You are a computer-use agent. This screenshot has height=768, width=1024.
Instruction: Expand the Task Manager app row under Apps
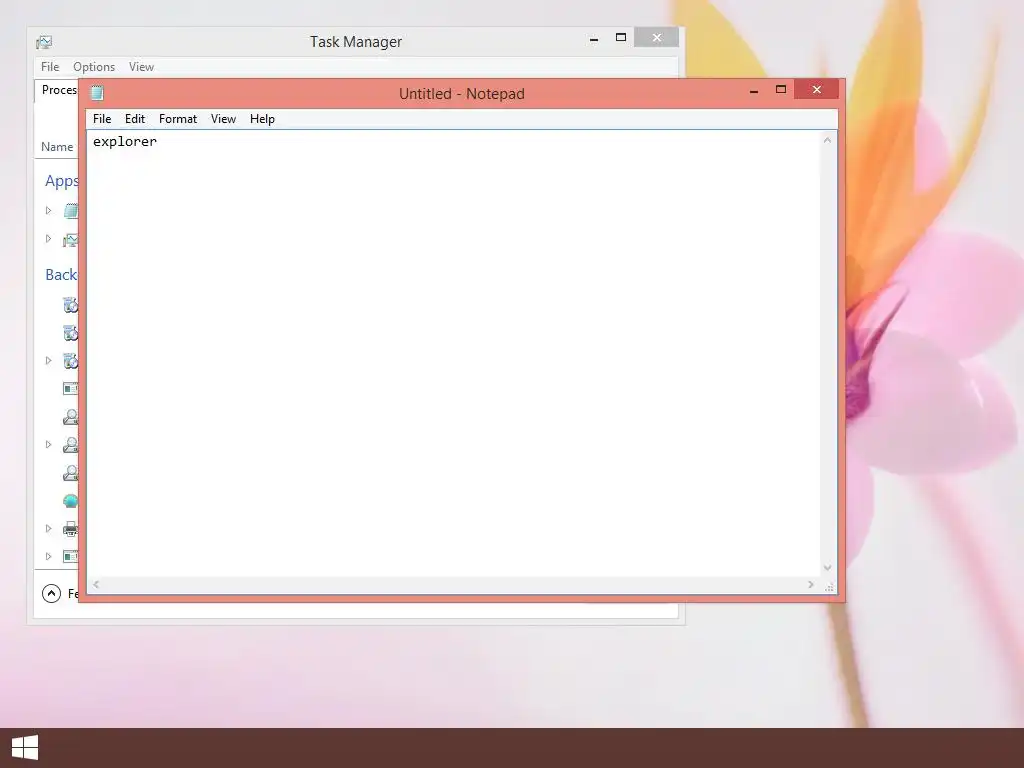coord(48,238)
